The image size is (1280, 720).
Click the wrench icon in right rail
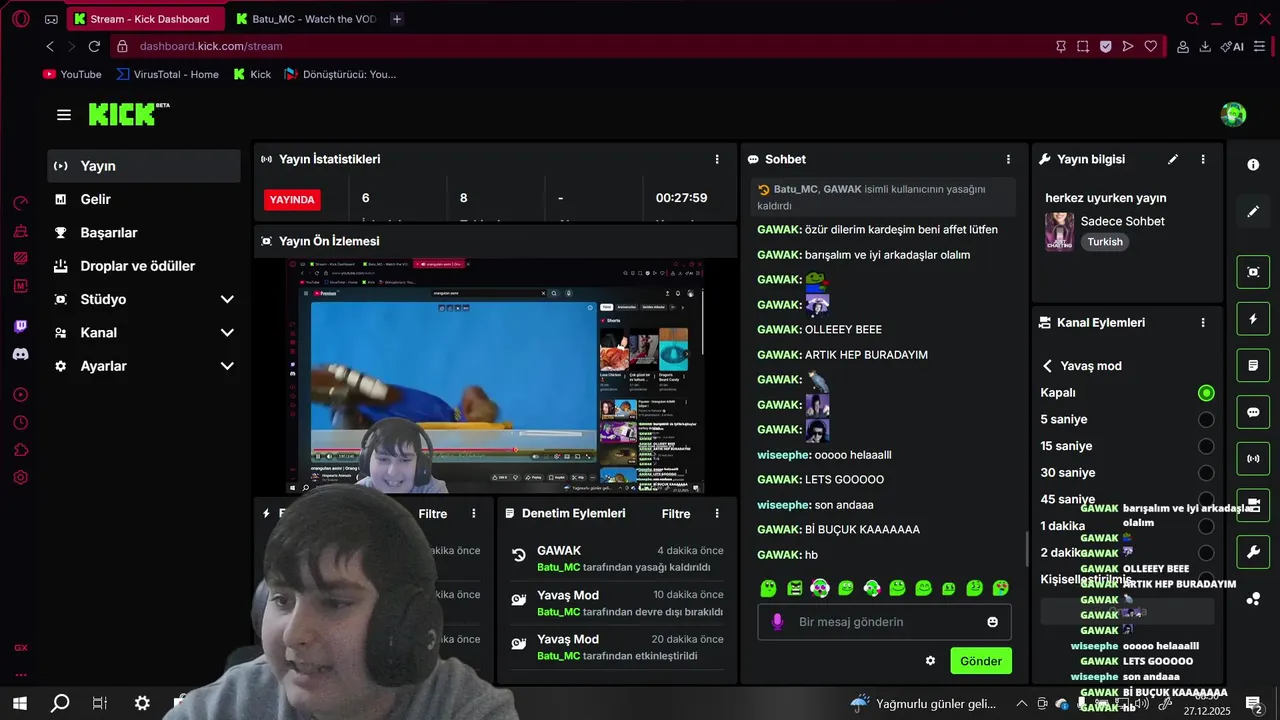tap(1253, 551)
